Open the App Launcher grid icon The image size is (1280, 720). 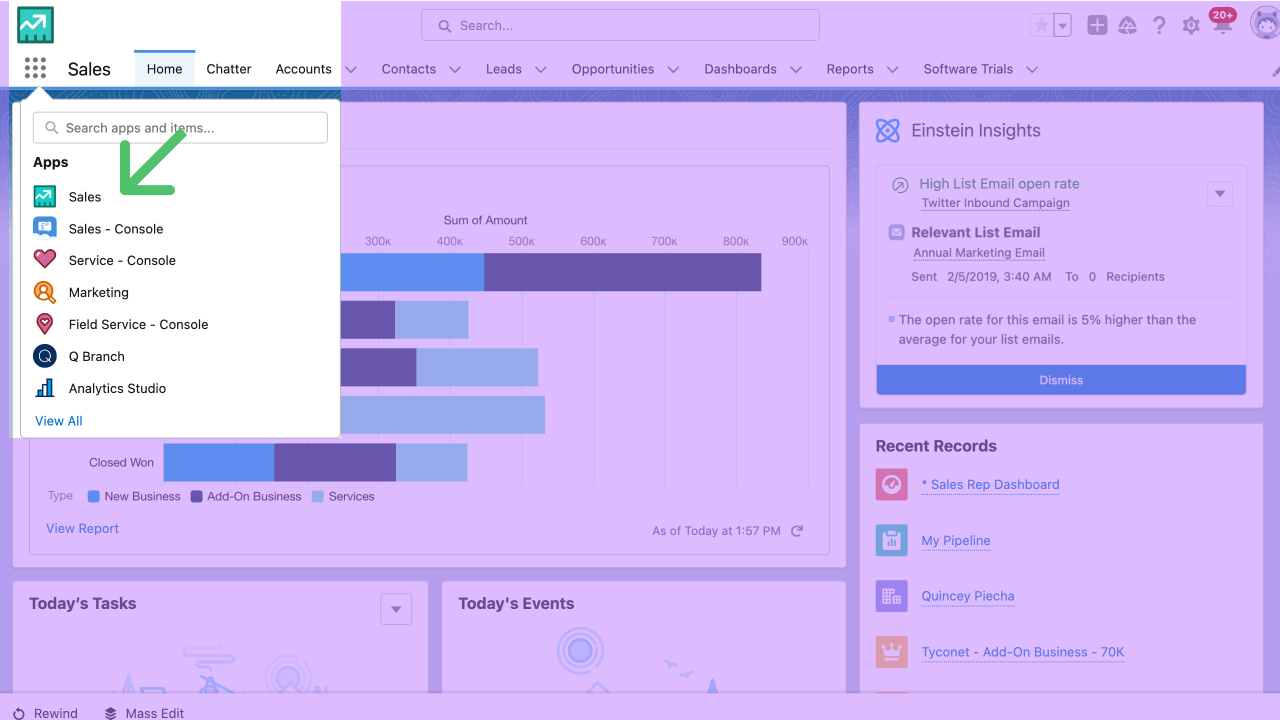point(35,68)
